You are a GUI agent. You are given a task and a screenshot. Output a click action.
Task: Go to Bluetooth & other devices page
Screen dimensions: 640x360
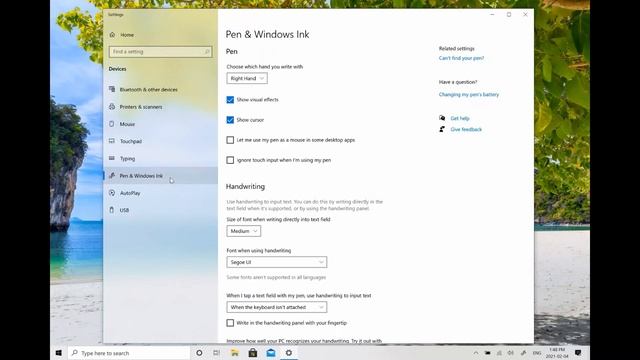pyautogui.click(x=160, y=89)
